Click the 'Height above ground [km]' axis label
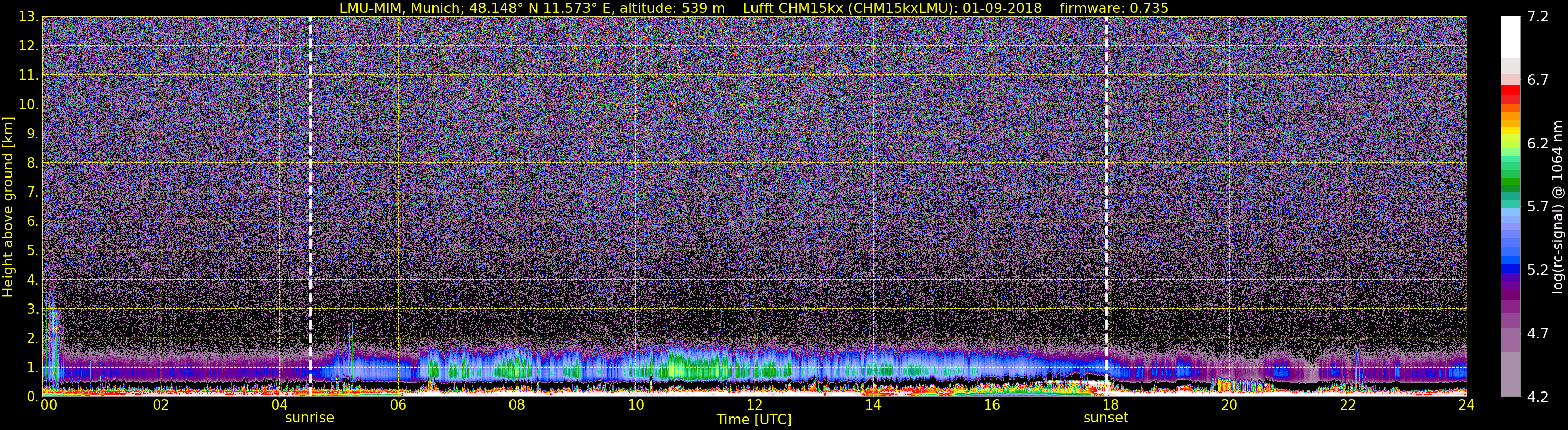1568x430 pixels. (x=8, y=207)
